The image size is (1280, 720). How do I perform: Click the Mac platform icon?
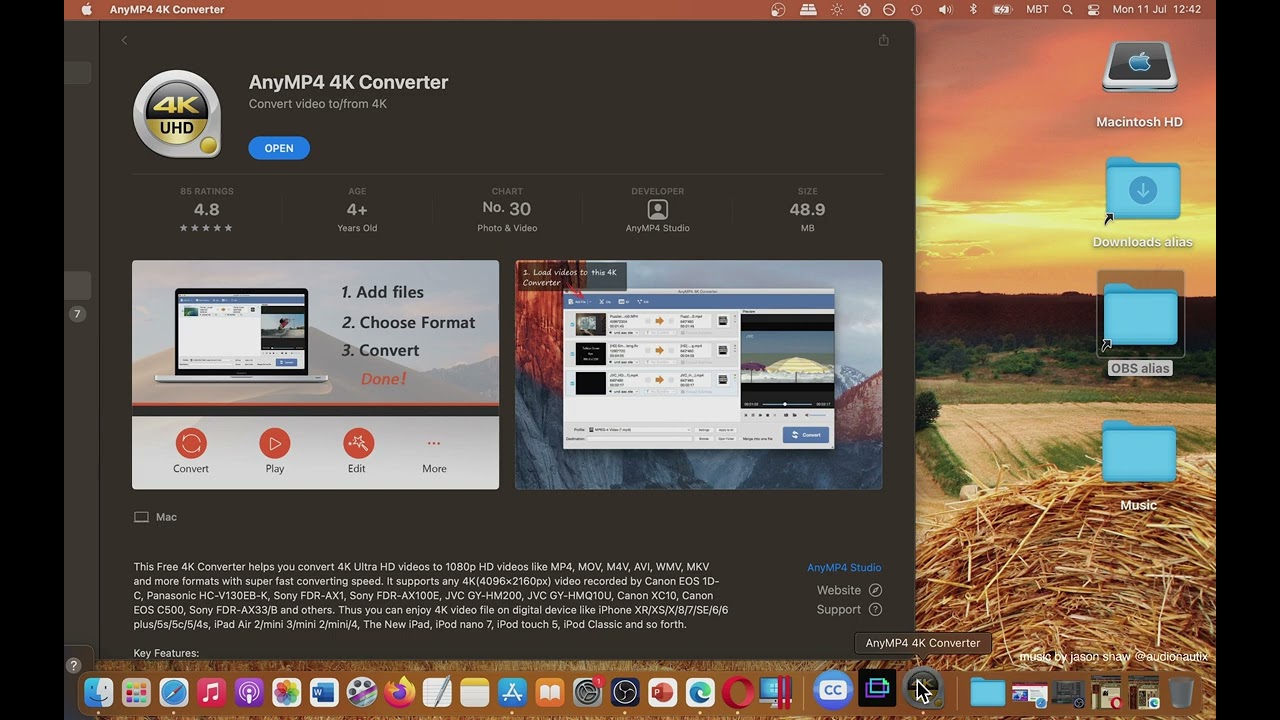[141, 517]
